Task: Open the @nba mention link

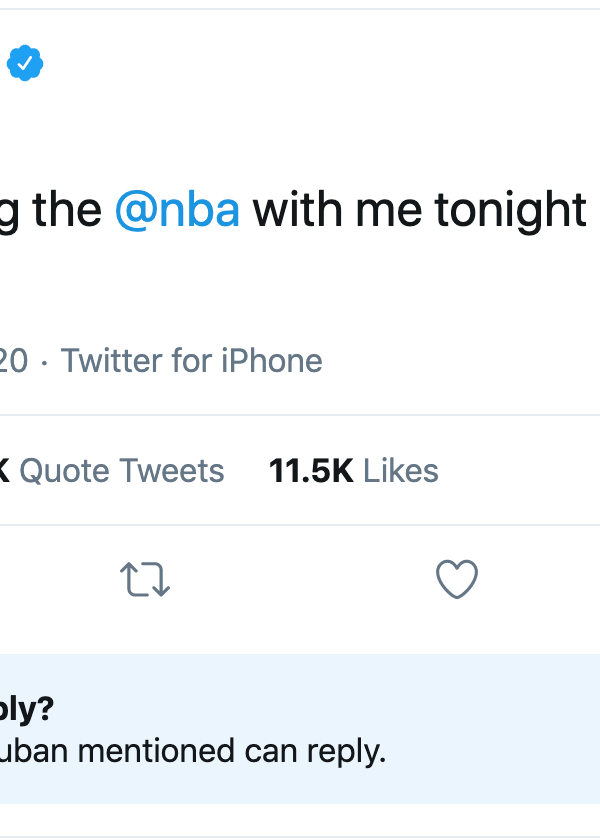Action: click(x=177, y=211)
